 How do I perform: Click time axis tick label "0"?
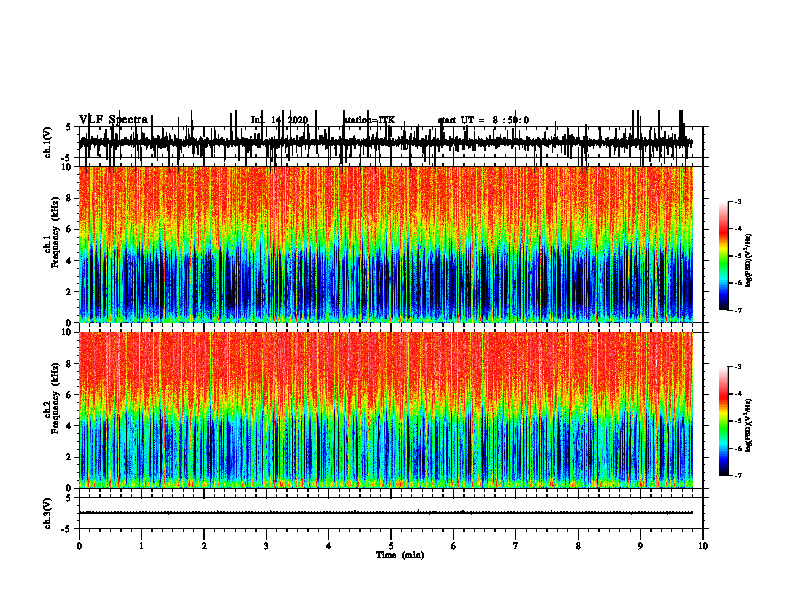(79, 546)
